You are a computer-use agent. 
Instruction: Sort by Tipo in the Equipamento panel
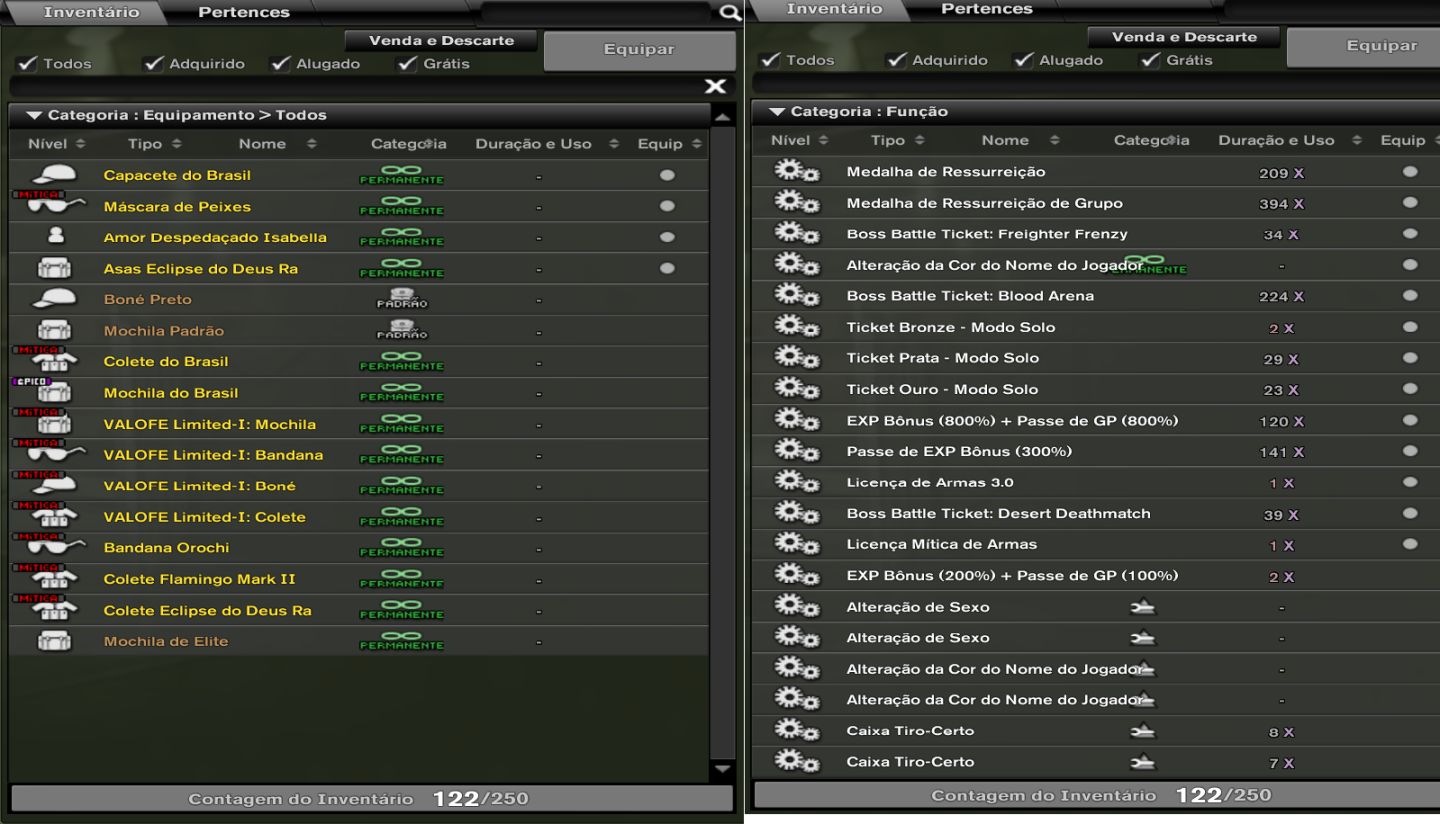(x=155, y=144)
